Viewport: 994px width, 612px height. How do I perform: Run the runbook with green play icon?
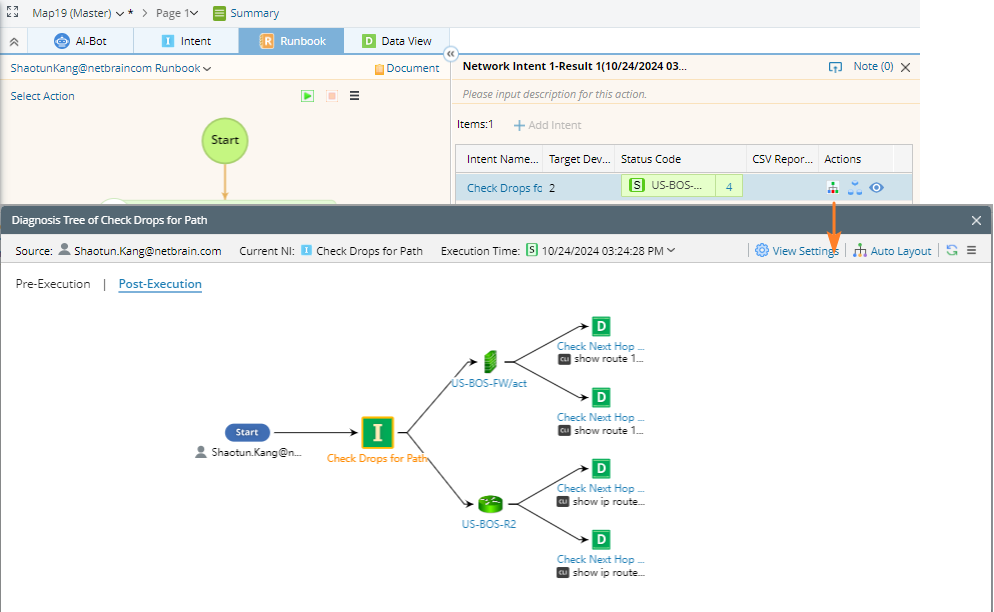pyautogui.click(x=307, y=96)
